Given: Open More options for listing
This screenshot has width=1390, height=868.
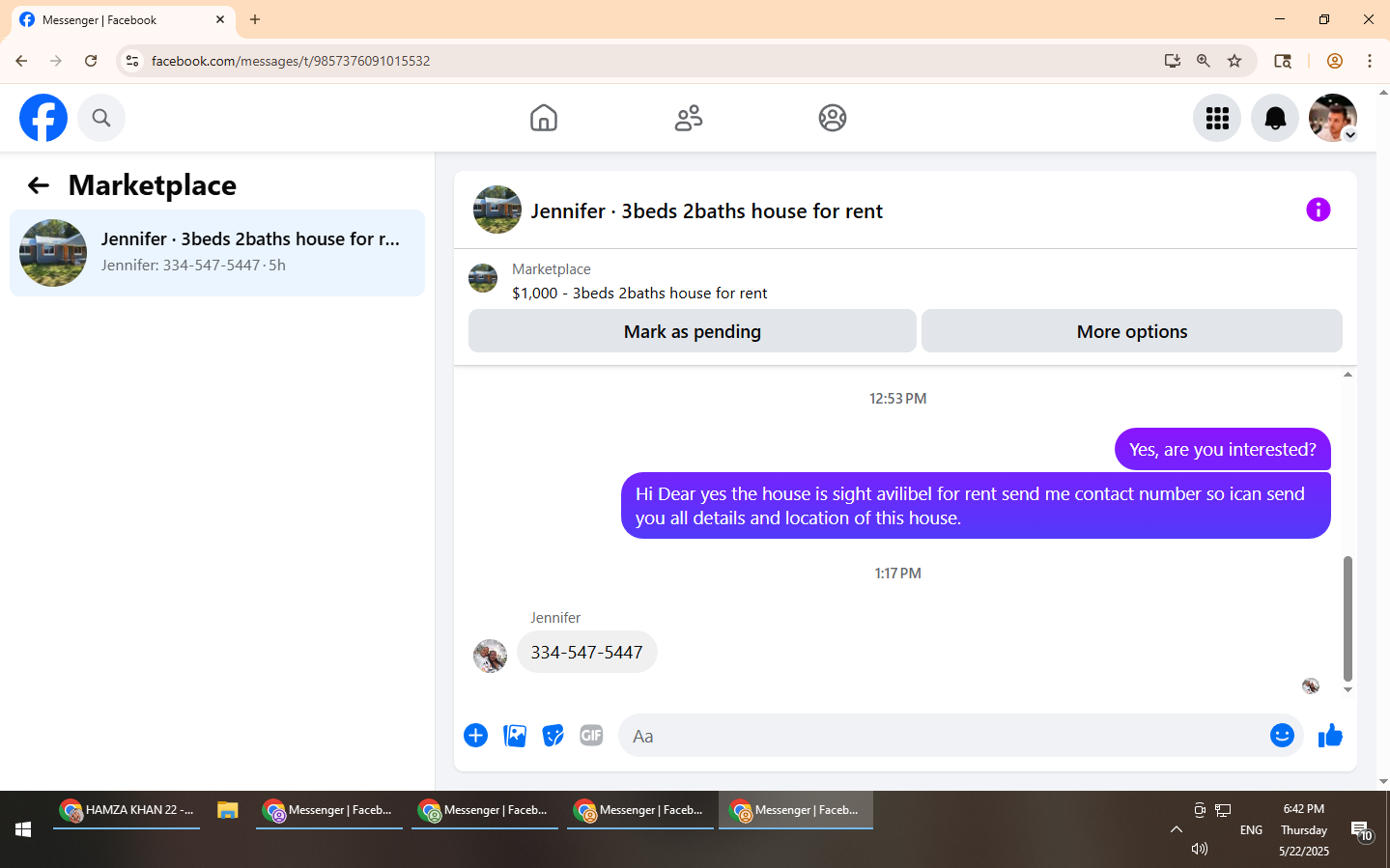Looking at the screenshot, I should (x=1132, y=331).
